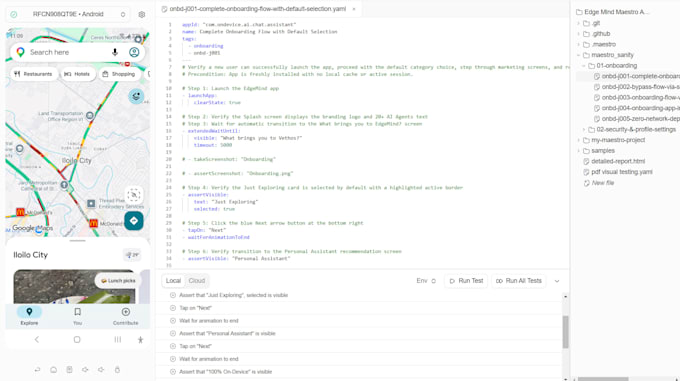
Task: Expand the .git folder
Action: pos(579,23)
